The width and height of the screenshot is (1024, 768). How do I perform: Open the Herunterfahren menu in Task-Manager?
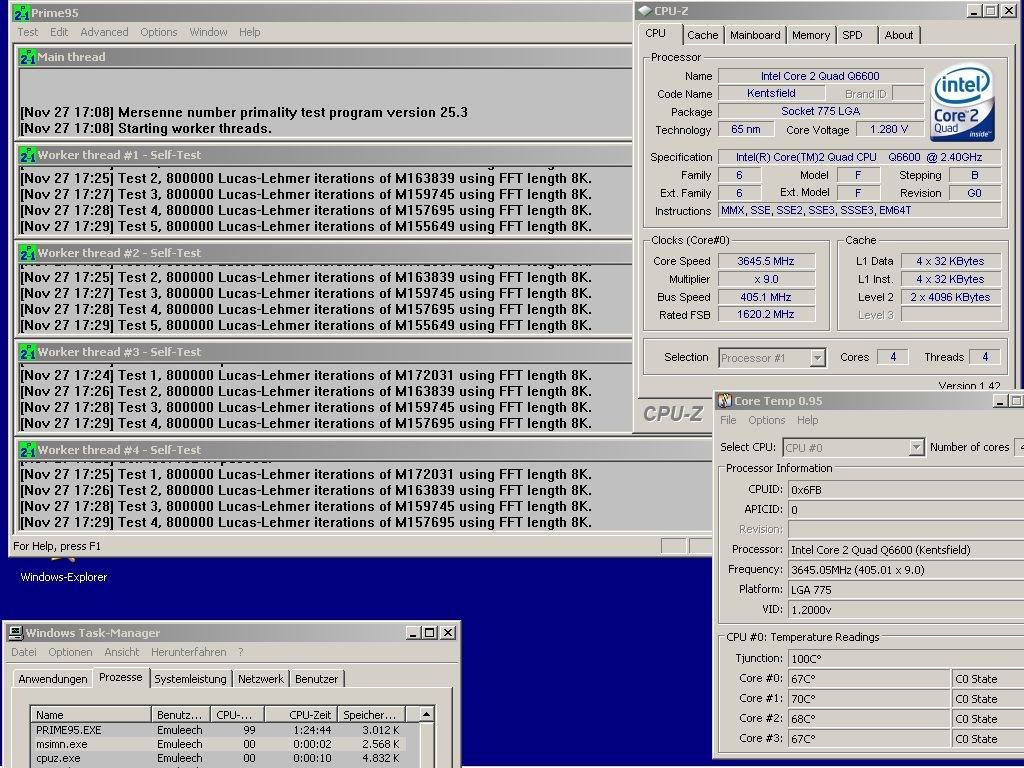pos(189,652)
